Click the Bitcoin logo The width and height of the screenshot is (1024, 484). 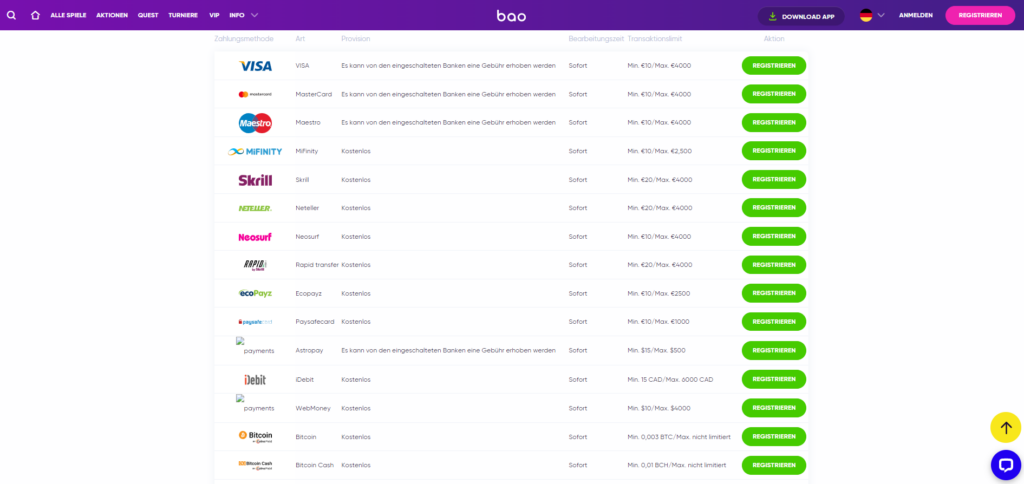click(x=255, y=436)
